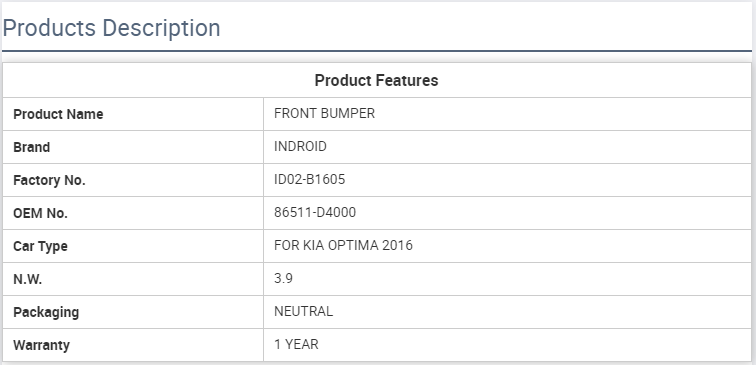
Task: Select FOR KIA OPTIMA 2016 text
Action: tap(343, 245)
